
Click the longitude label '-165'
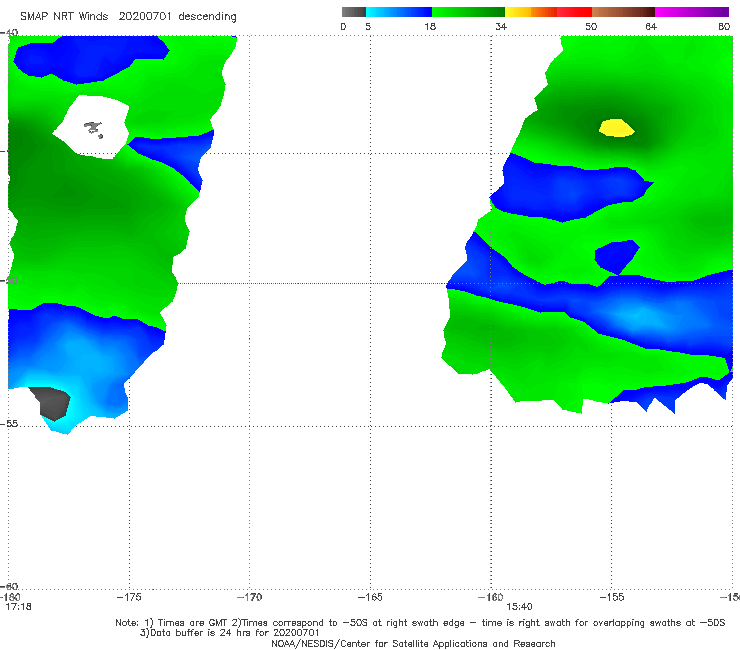[370, 597]
